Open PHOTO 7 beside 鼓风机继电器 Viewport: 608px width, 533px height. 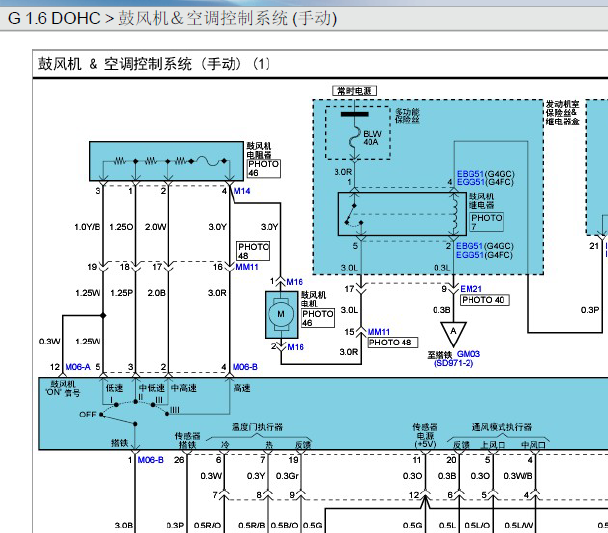point(487,222)
